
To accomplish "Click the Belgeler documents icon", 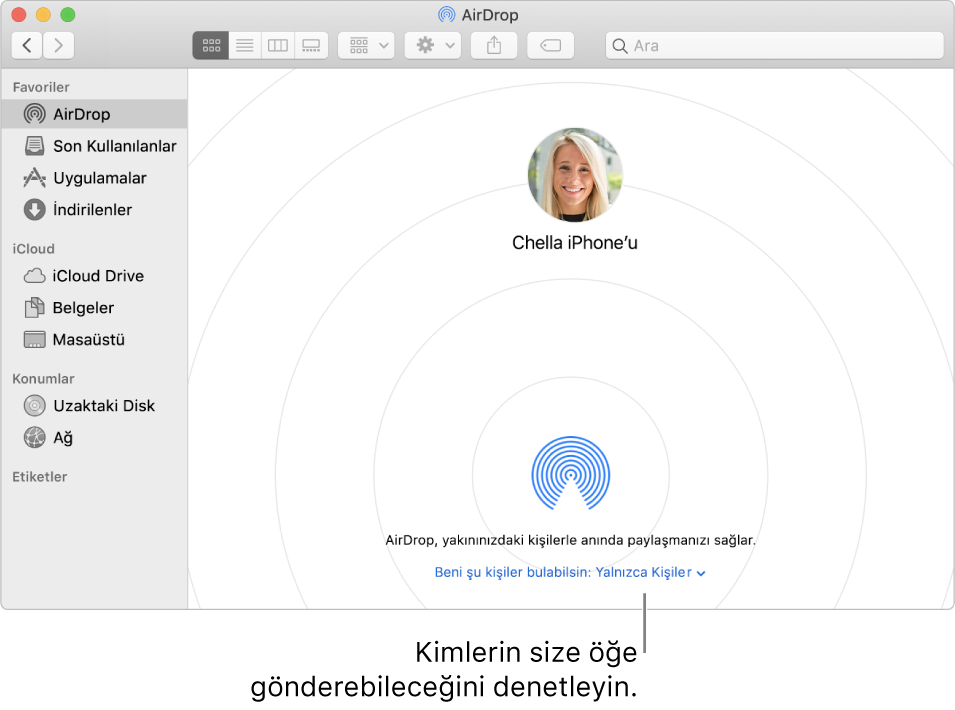I will pyautogui.click(x=35, y=308).
